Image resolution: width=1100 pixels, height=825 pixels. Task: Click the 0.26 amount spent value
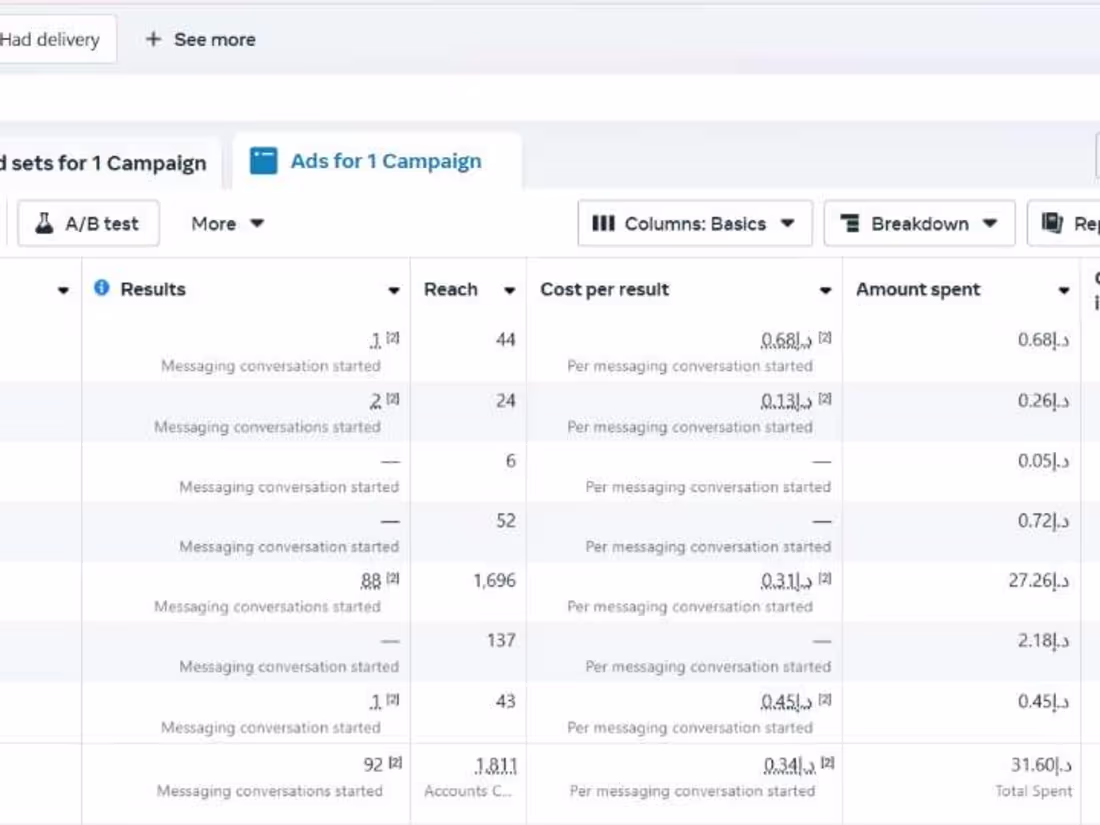pyautogui.click(x=1044, y=401)
